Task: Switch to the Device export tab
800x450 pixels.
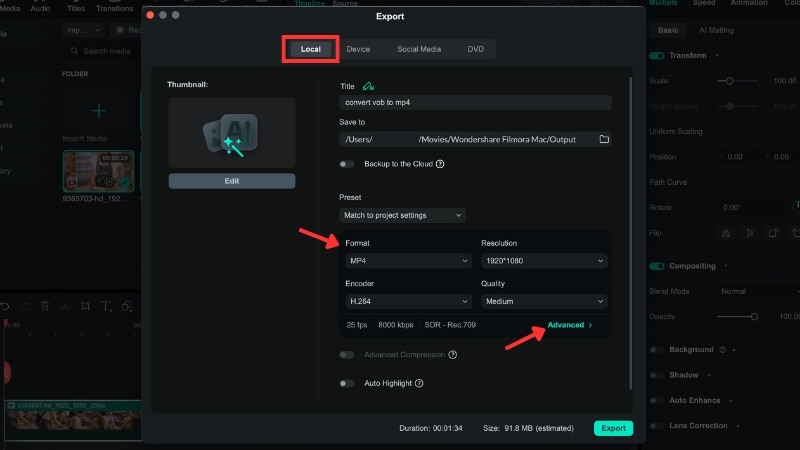Action: click(358, 49)
